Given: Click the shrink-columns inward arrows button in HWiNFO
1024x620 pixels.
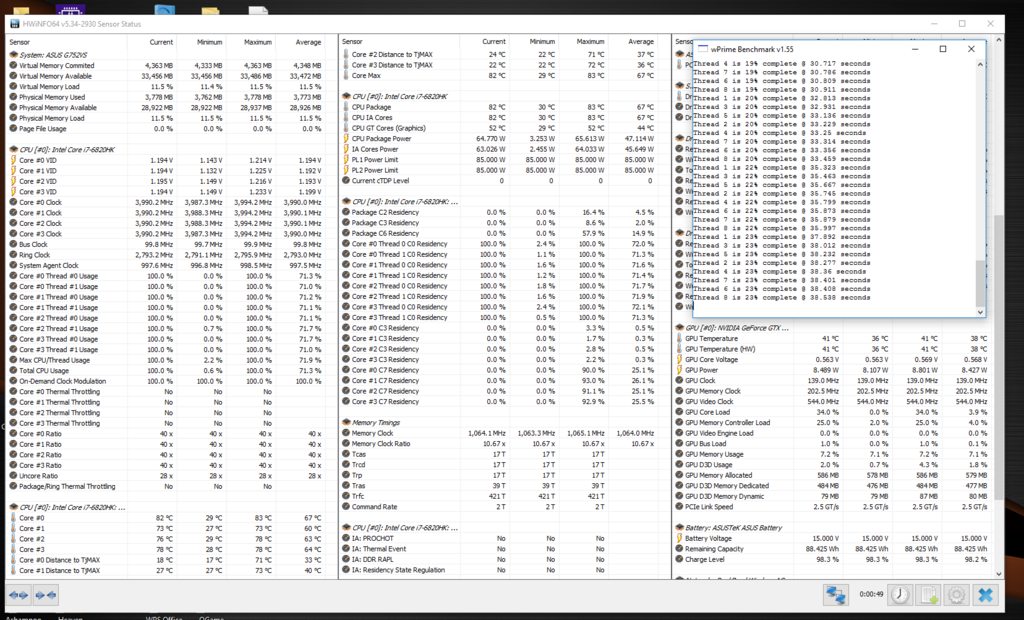Looking at the screenshot, I should pyautogui.click(x=46, y=595).
